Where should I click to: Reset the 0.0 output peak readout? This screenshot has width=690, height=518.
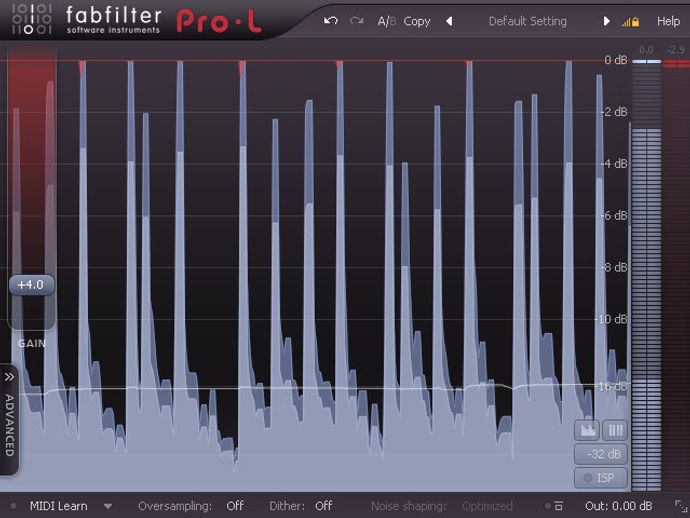coord(646,50)
